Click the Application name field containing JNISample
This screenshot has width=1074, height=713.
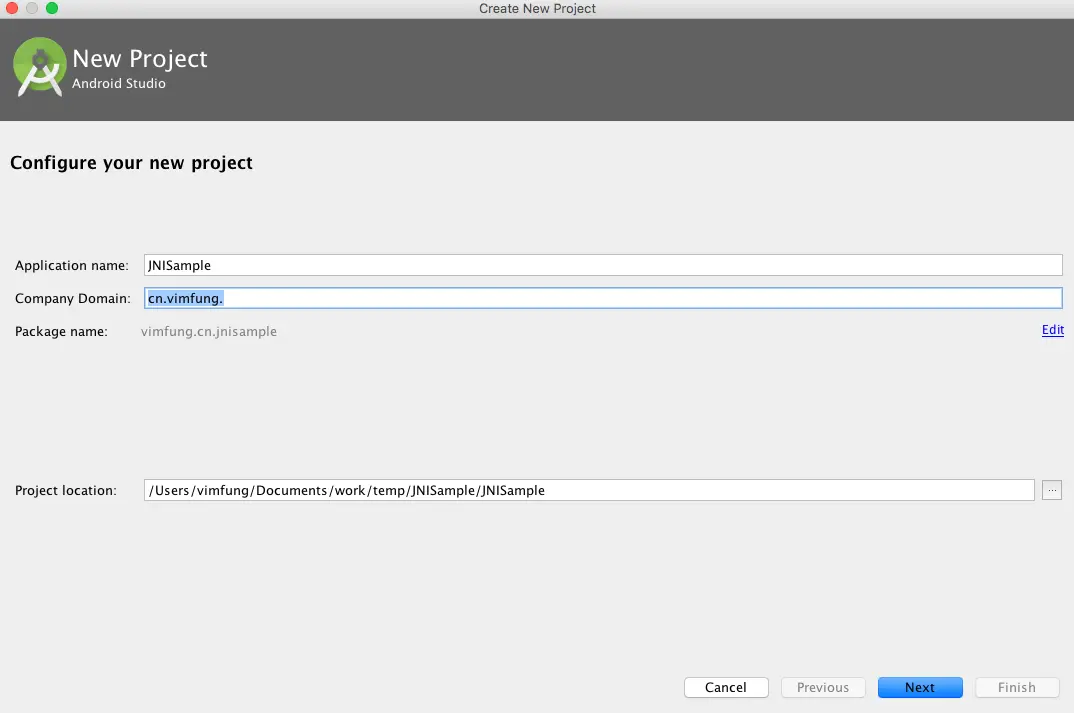(603, 265)
